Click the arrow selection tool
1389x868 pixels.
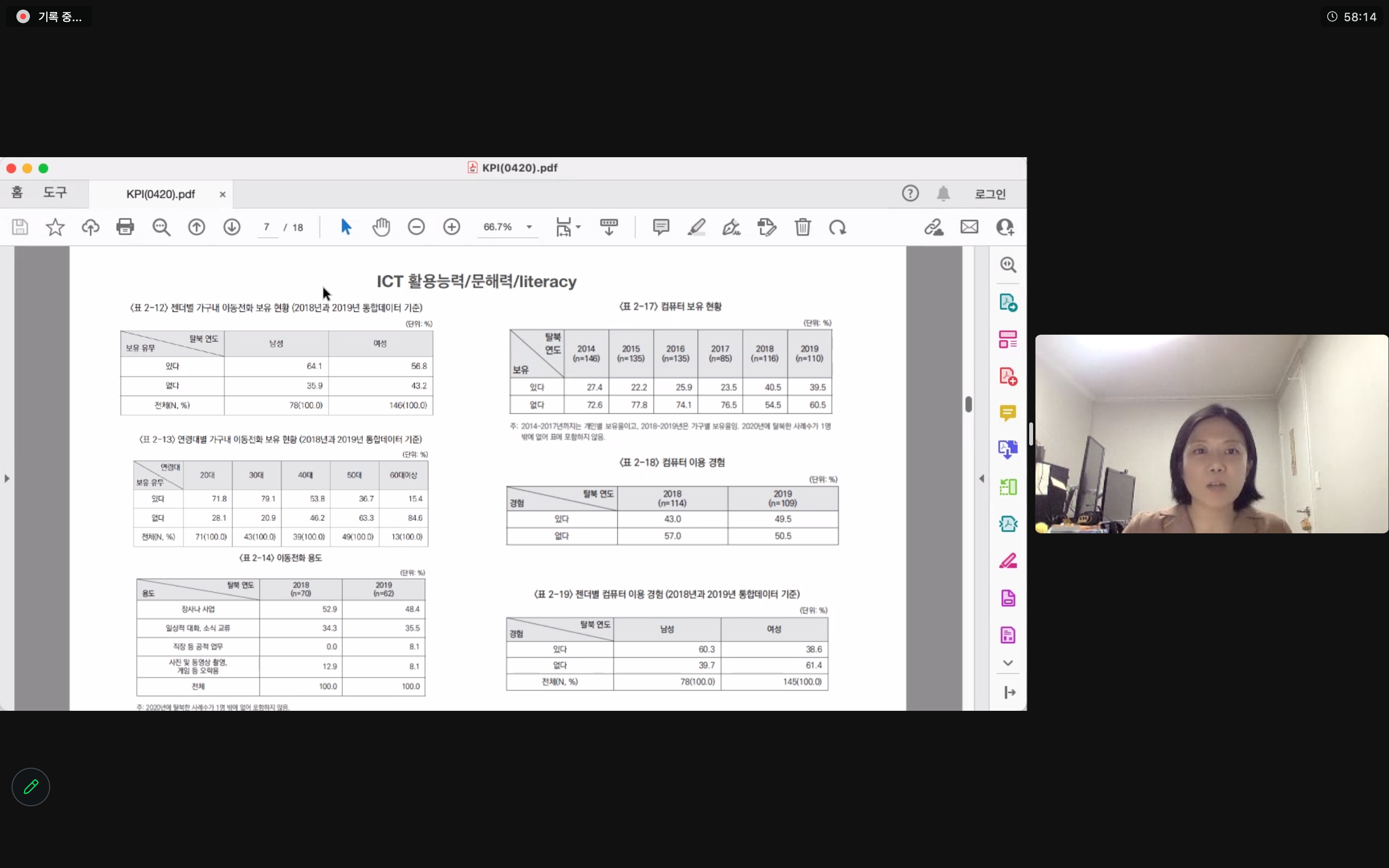coord(345,227)
